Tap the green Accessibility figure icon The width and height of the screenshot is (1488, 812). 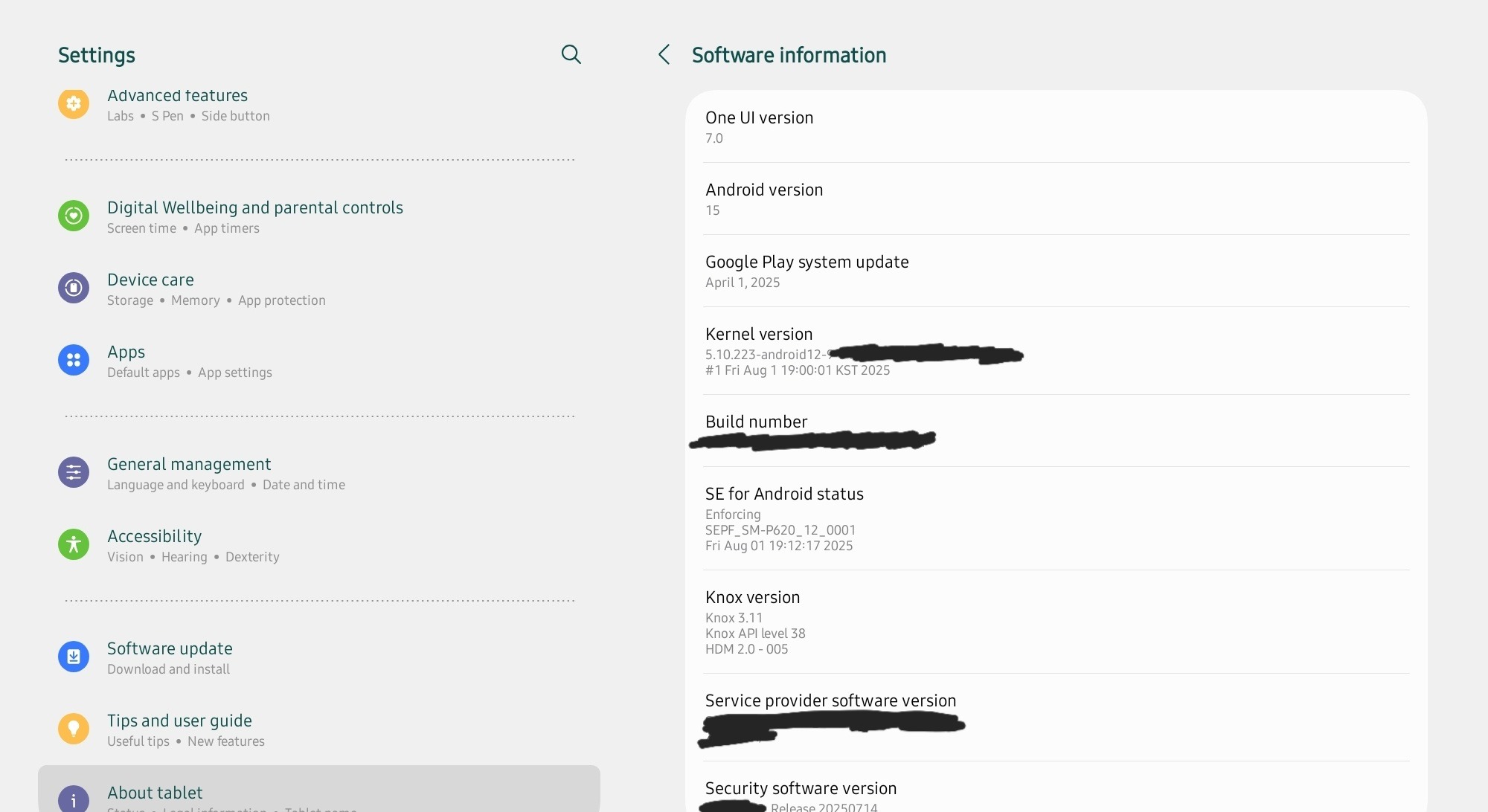[x=74, y=544]
